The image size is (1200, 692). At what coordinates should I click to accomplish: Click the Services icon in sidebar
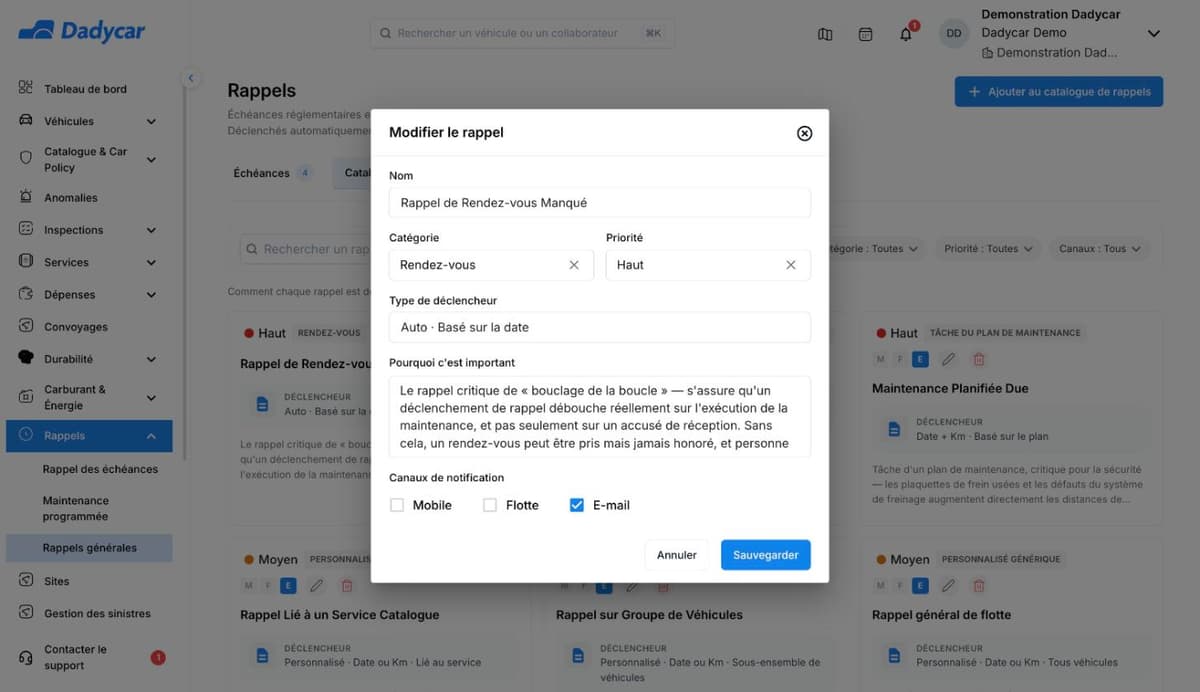pyautogui.click(x=26, y=261)
